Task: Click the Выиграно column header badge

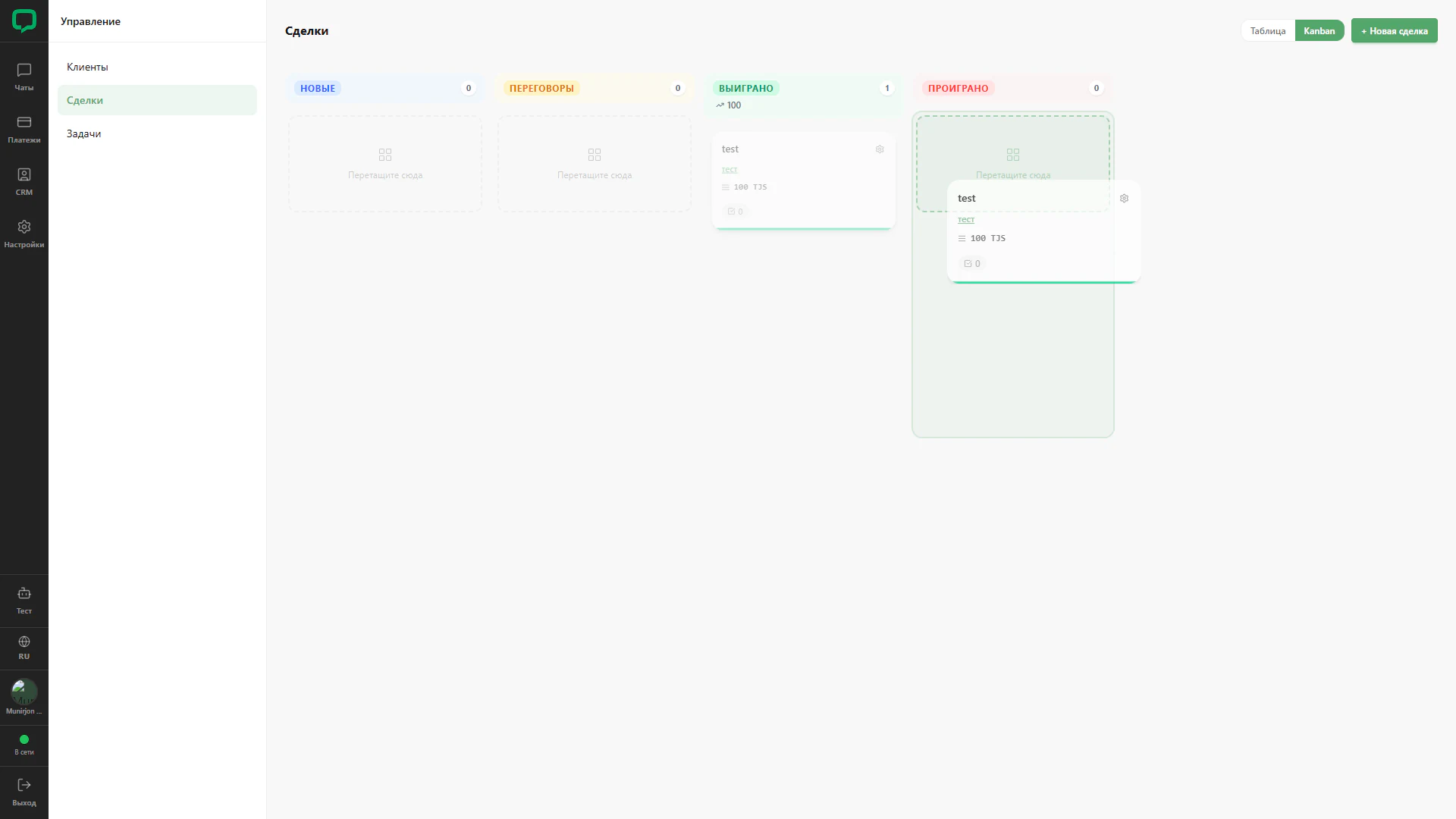Action: click(745, 88)
